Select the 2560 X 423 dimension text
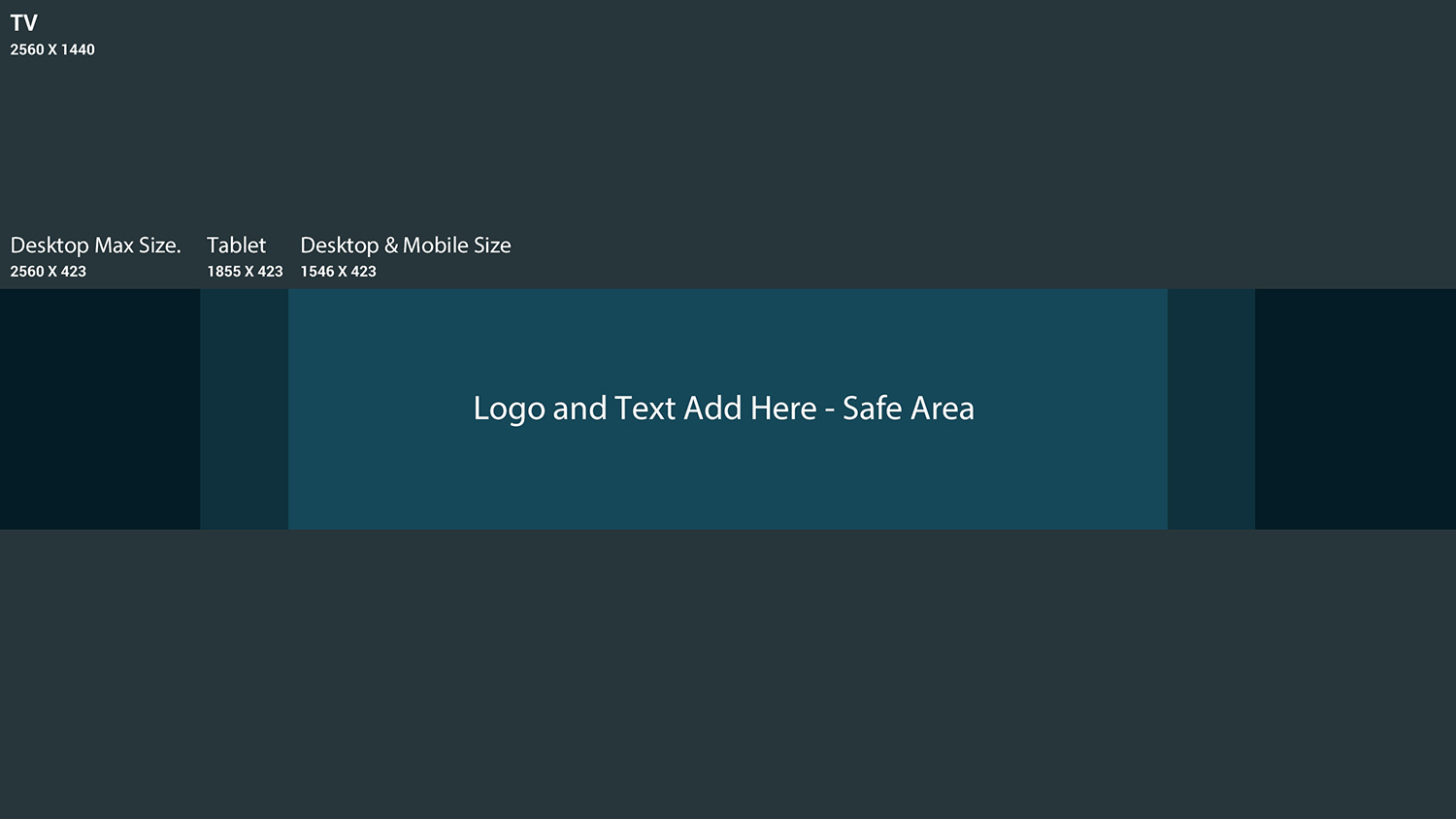Screen dimensions: 1456x819 click(x=49, y=272)
